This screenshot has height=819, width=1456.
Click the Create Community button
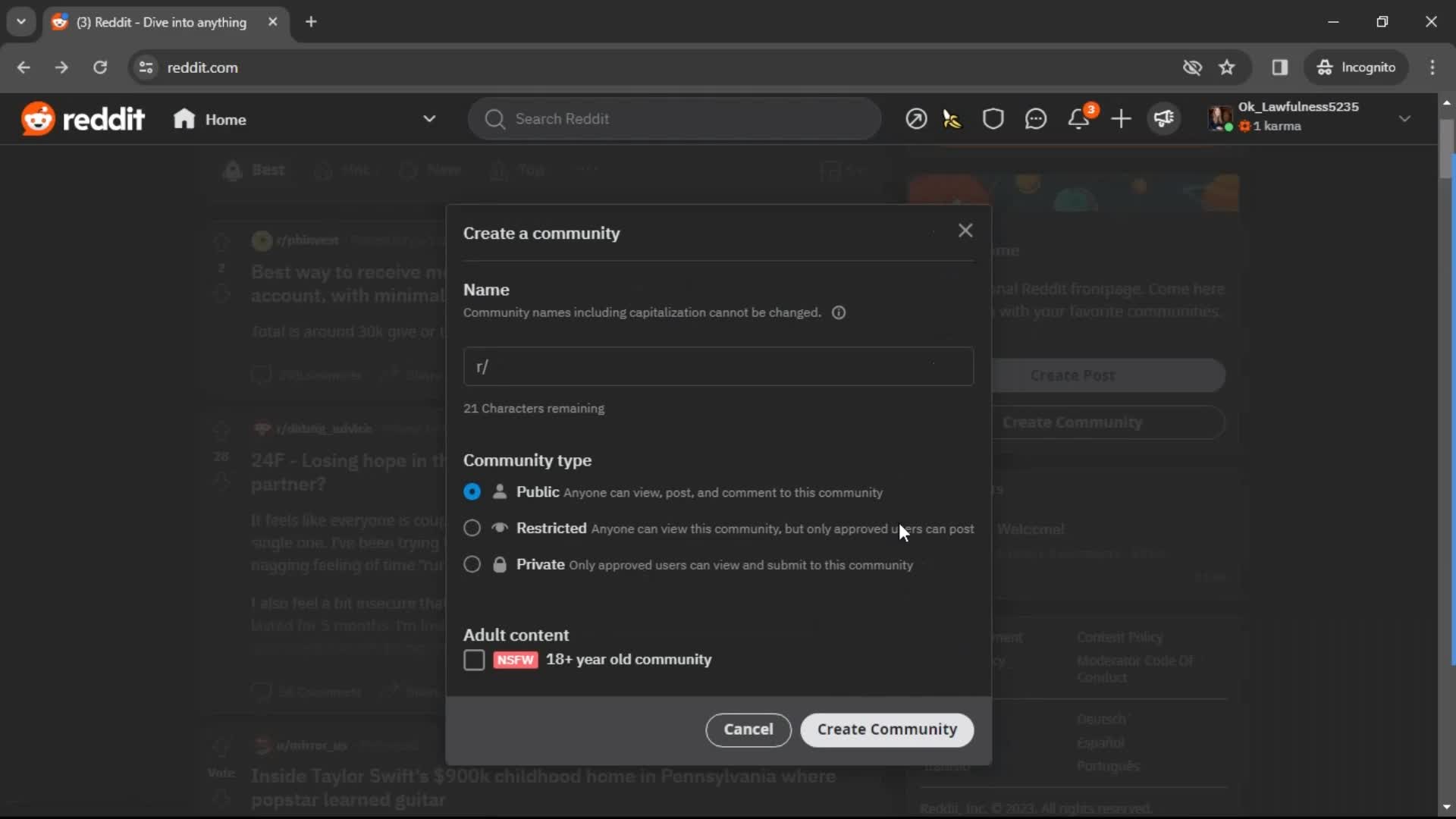(887, 729)
